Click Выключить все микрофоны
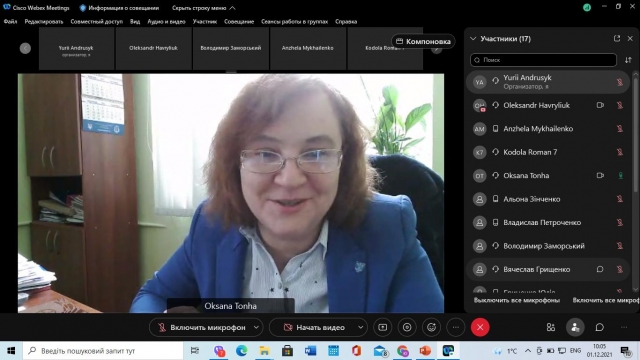The image size is (640, 360). [517, 300]
